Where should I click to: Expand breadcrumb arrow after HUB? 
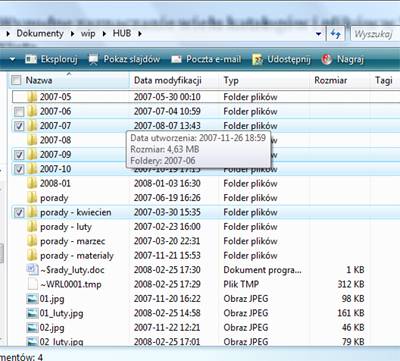click(x=140, y=34)
